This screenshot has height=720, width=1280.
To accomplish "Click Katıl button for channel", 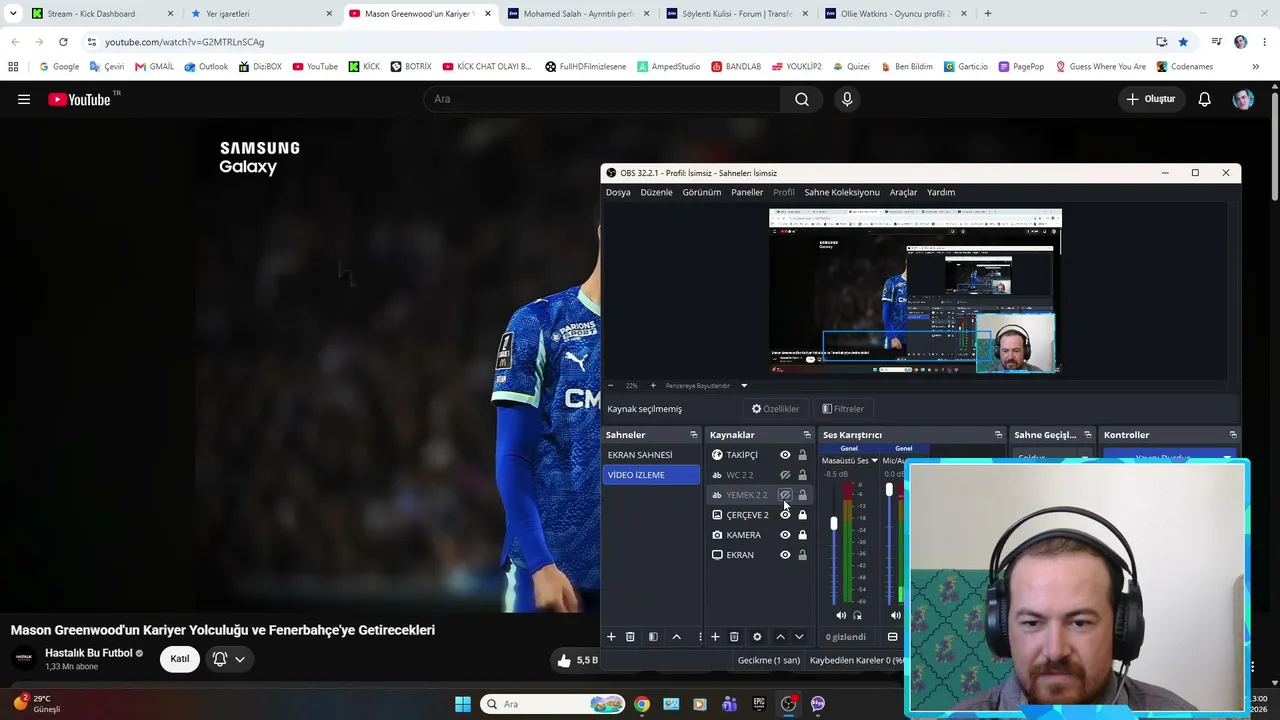I will click(180, 659).
